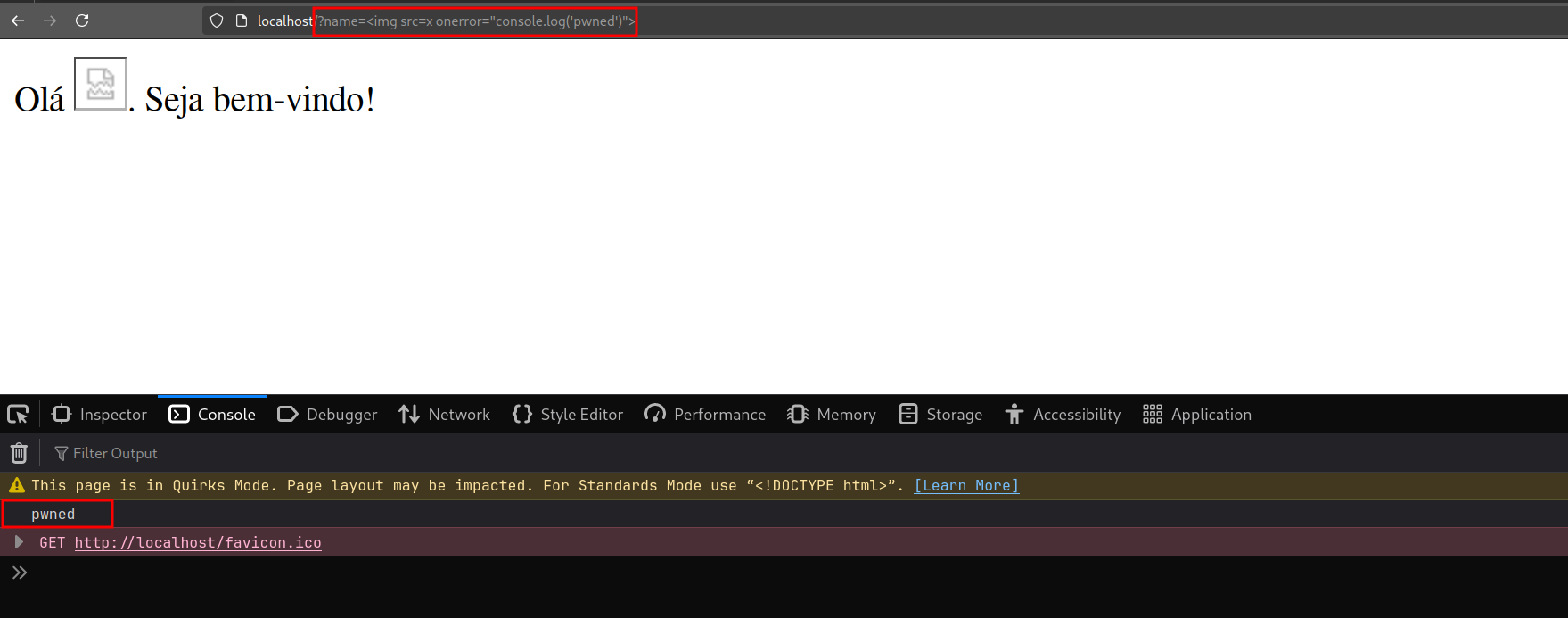The image size is (1568, 618).
Task: Switch to the Debugger tab
Action: point(327,415)
